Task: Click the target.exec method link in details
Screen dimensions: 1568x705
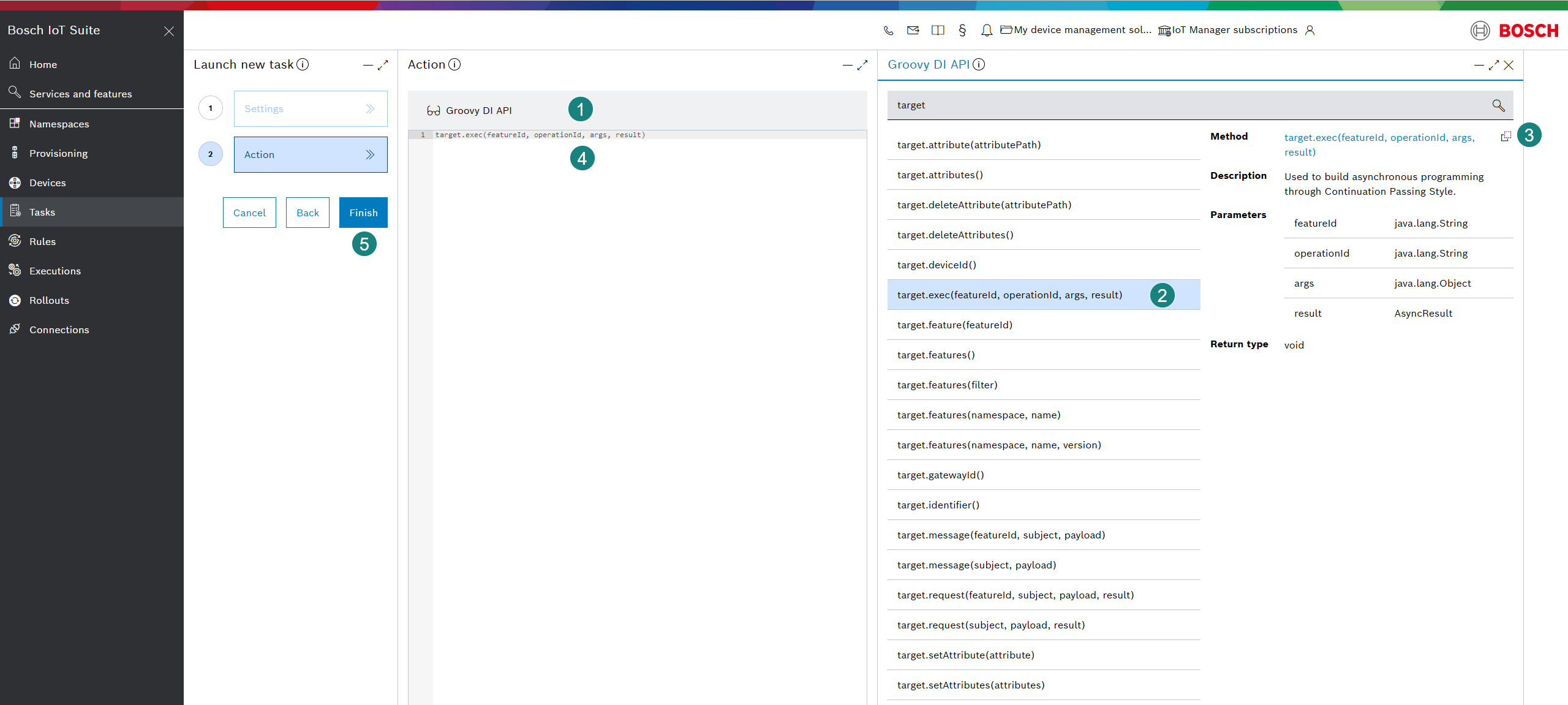Action: 1379,145
